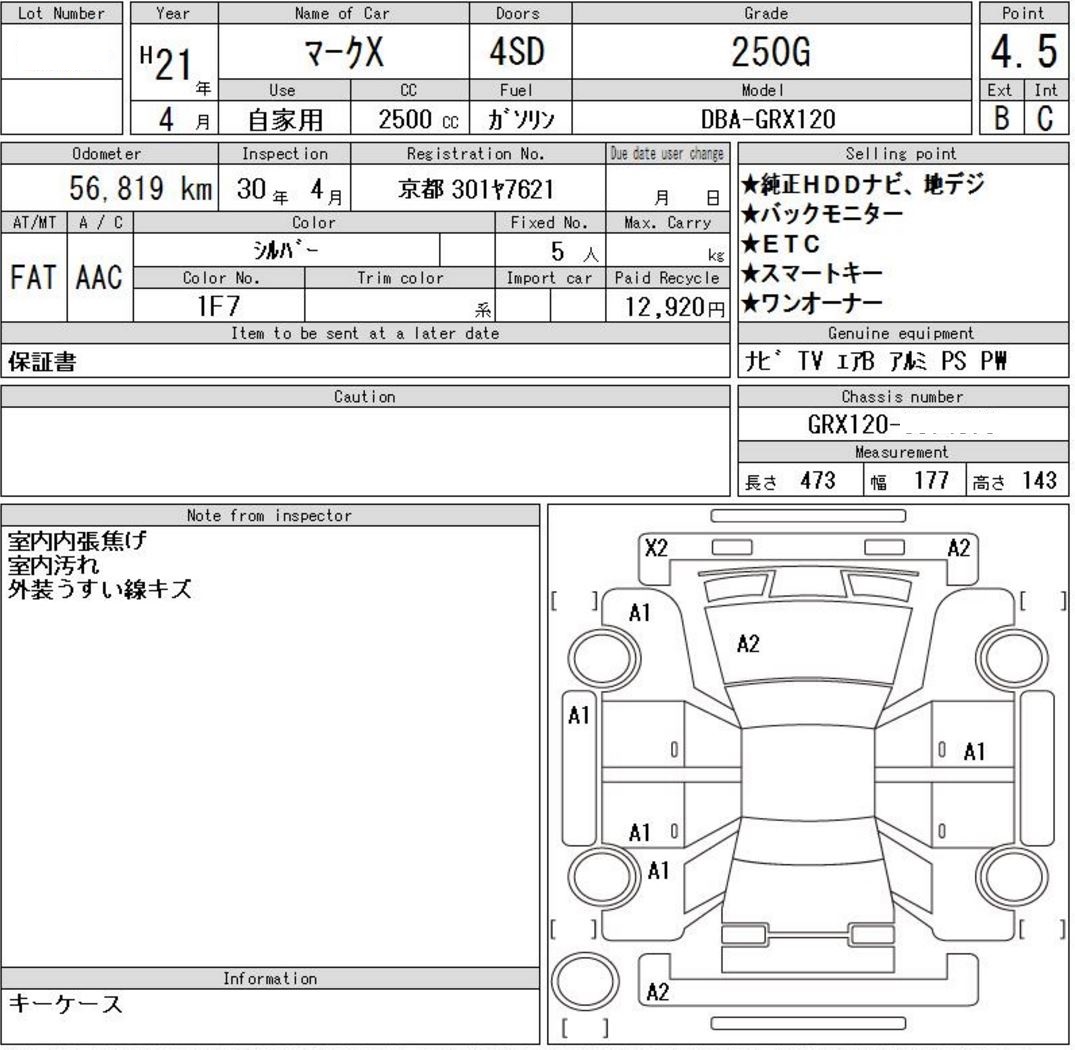Image resolution: width=1075 pixels, height=1050 pixels.
Task: Click the "Selling point" header
Action: coord(902,154)
